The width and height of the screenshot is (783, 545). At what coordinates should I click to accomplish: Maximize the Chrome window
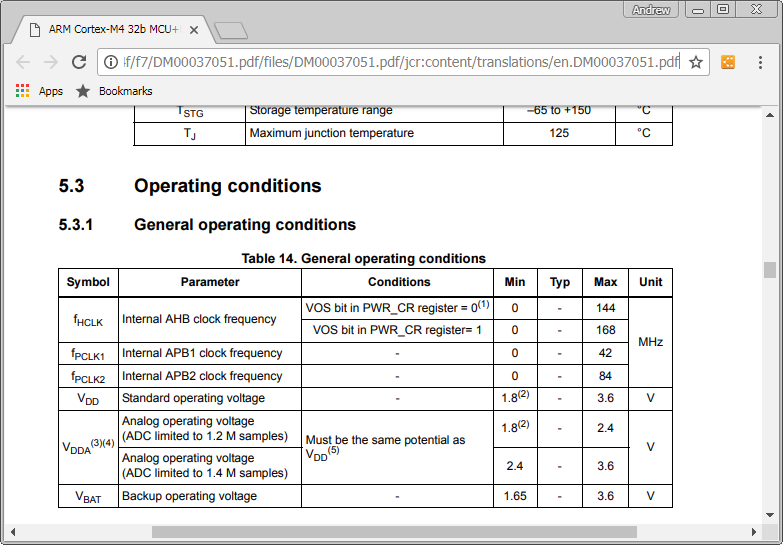pyautogui.click(x=723, y=10)
